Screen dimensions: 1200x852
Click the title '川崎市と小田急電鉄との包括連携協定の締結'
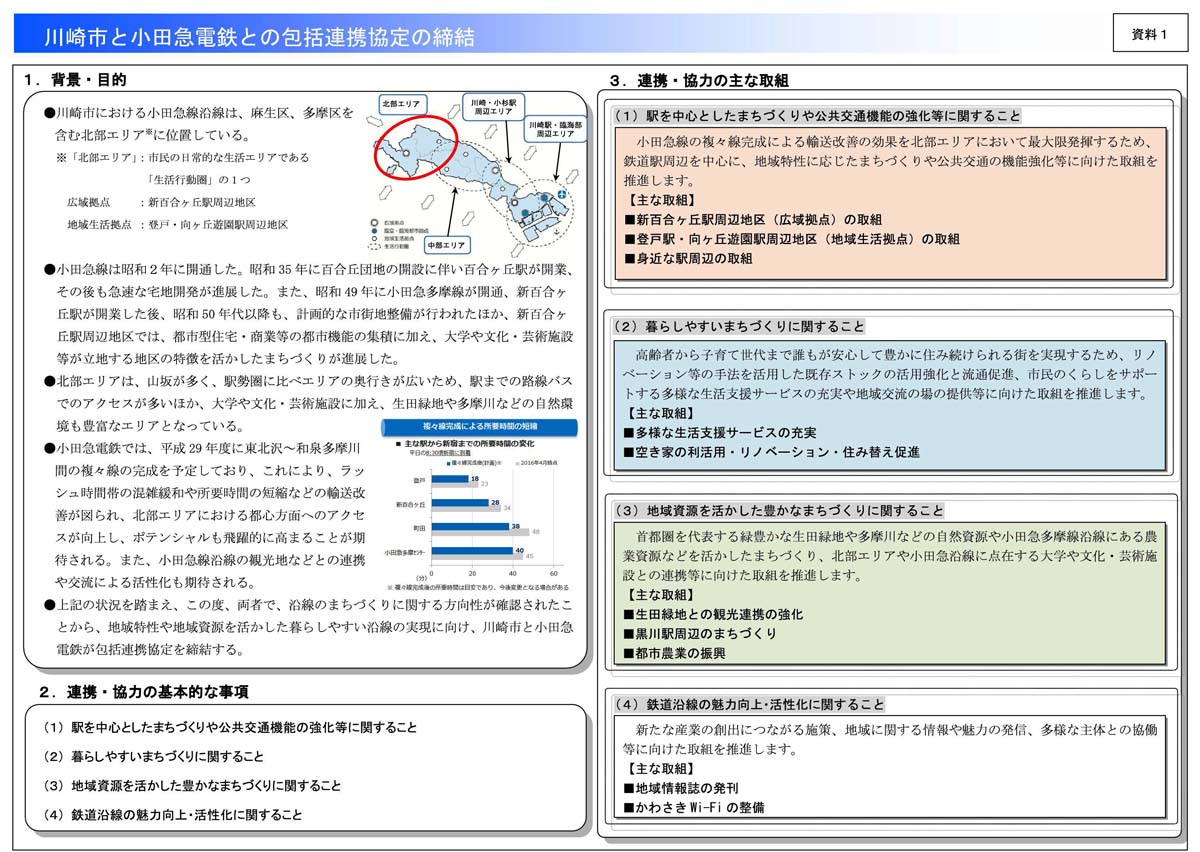(x=259, y=38)
